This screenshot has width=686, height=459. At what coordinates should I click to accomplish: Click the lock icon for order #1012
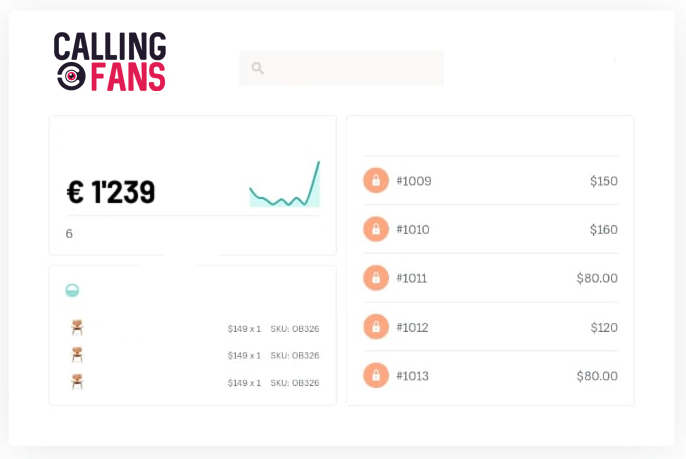(x=376, y=326)
